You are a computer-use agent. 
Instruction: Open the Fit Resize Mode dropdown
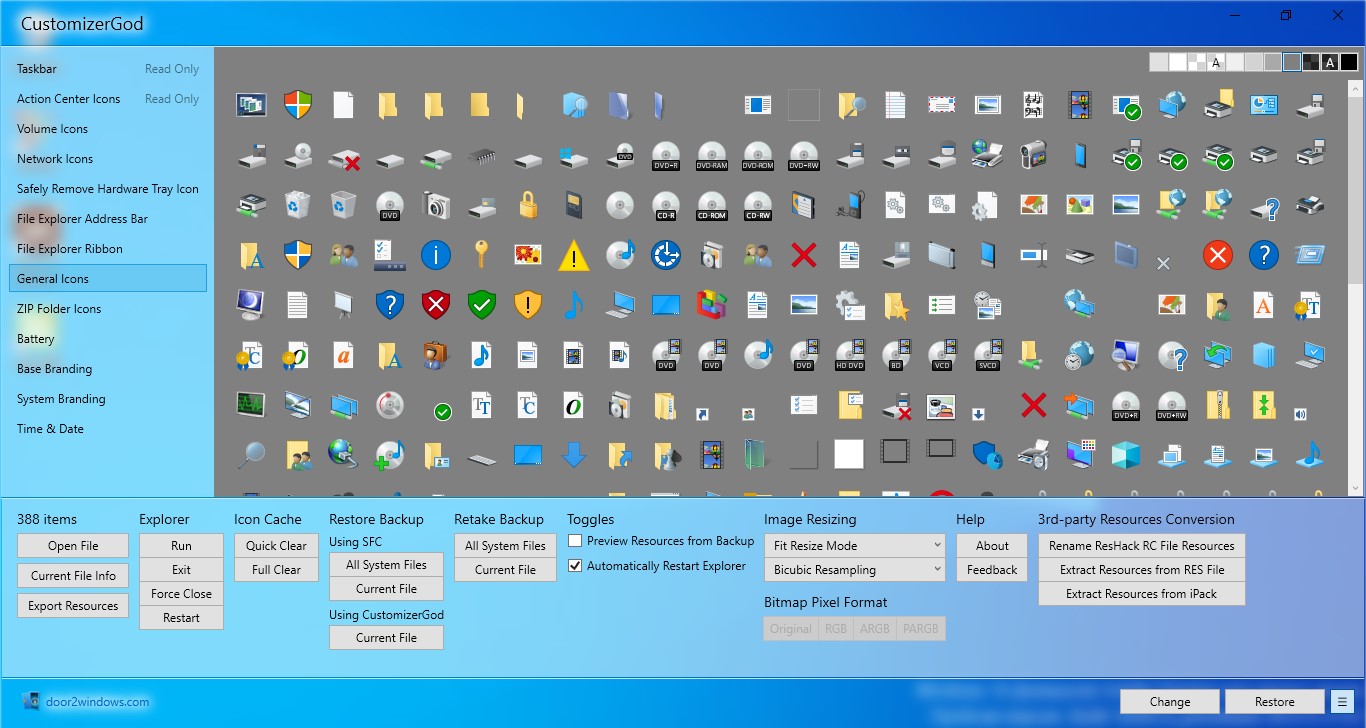(854, 546)
